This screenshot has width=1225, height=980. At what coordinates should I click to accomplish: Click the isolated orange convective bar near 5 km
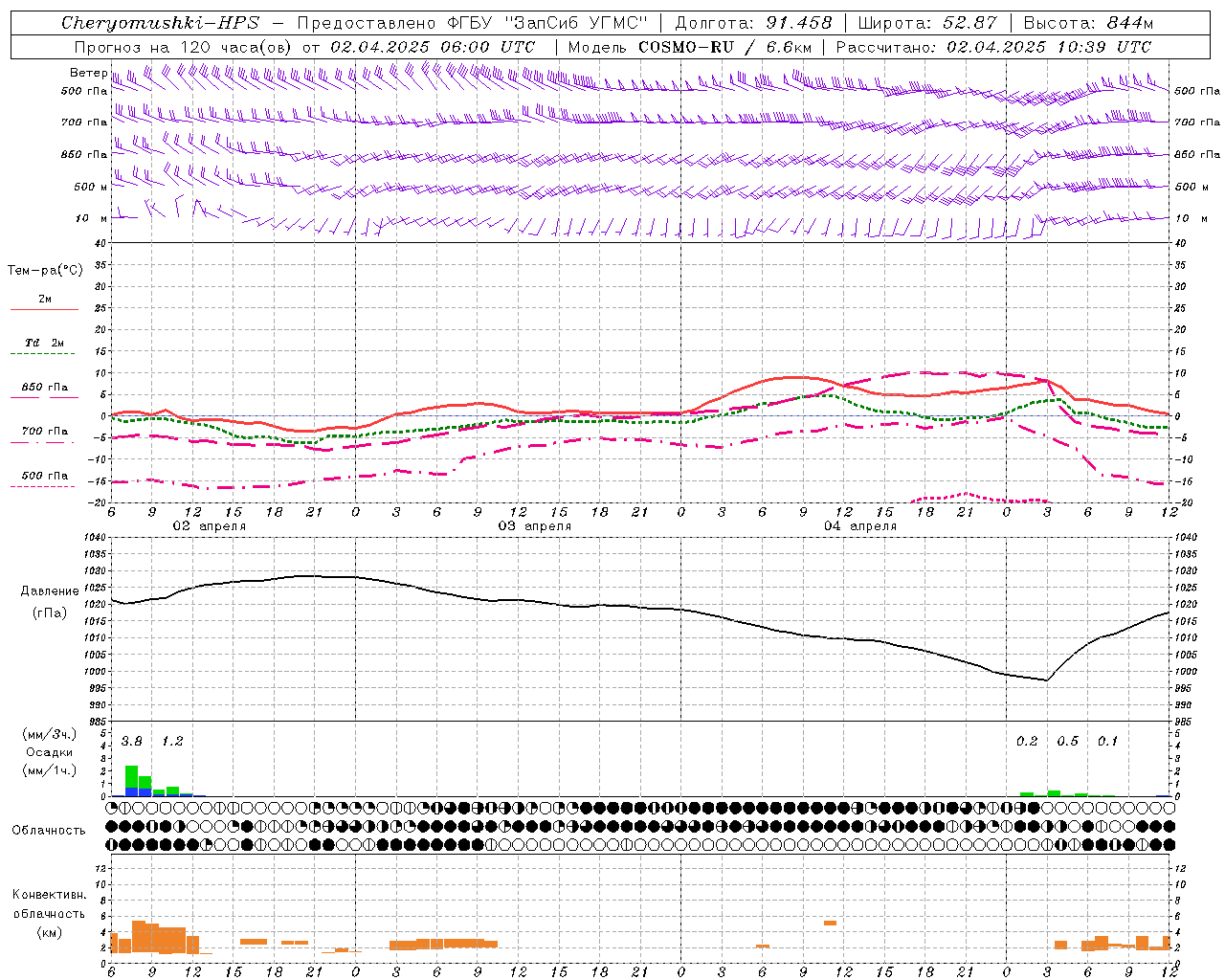(830, 923)
